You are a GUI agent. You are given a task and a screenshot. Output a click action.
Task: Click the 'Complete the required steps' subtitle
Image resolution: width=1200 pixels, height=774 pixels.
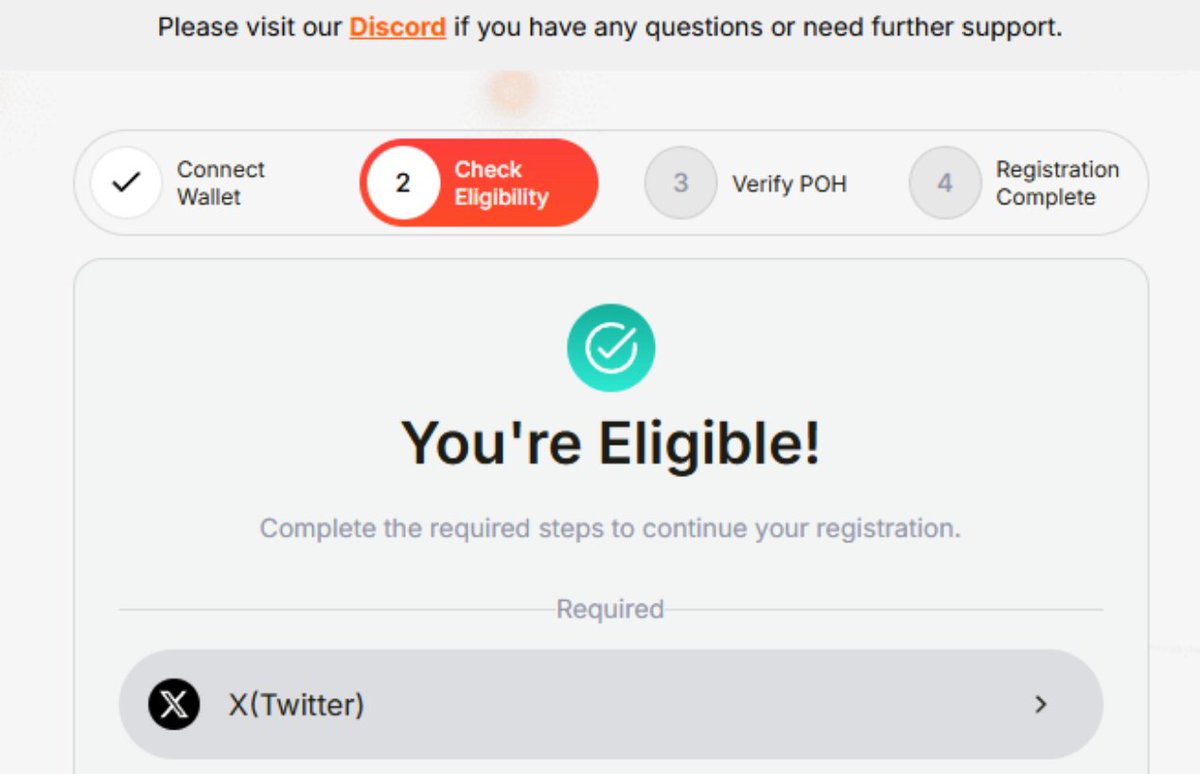[x=610, y=528]
